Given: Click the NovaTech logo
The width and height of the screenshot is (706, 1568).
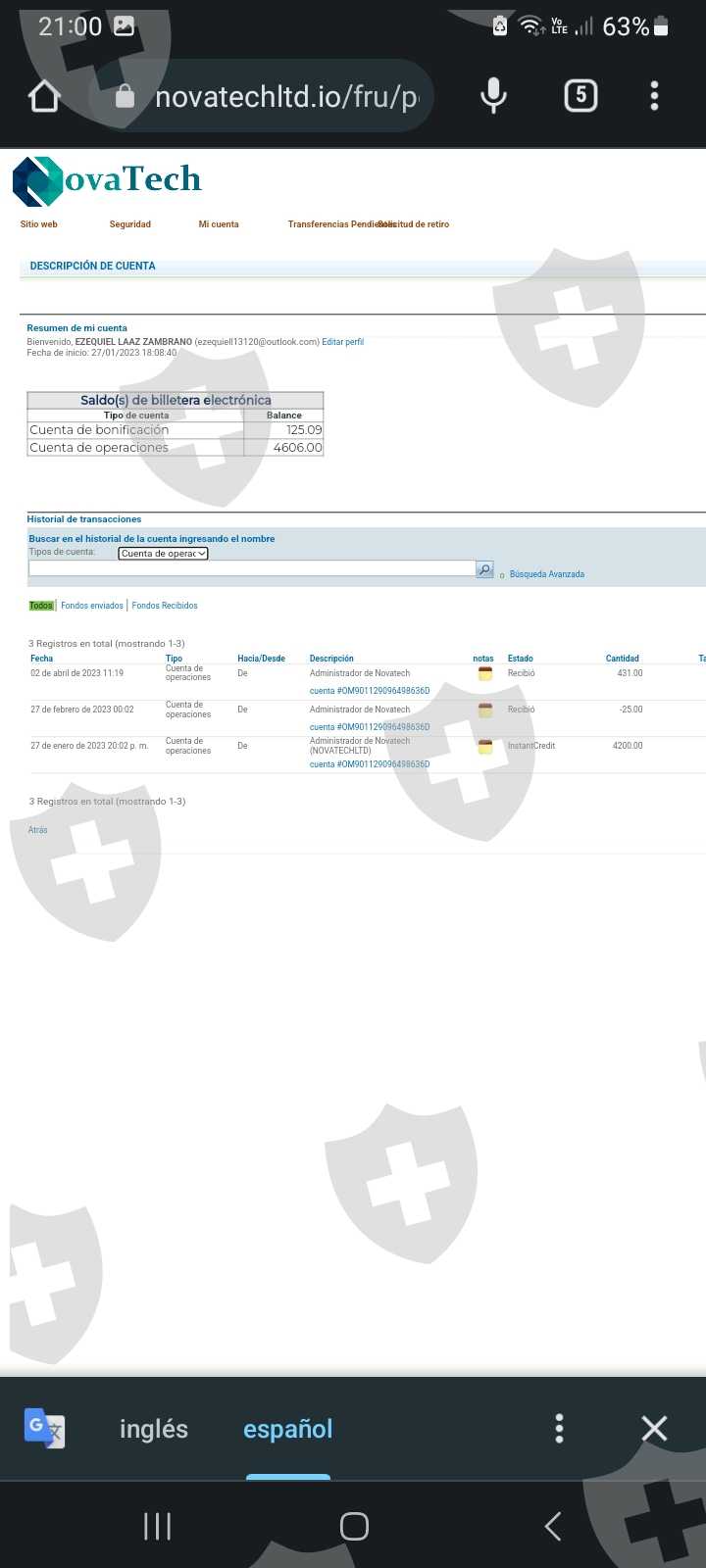Looking at the screenshot, I should pos(107,181).
